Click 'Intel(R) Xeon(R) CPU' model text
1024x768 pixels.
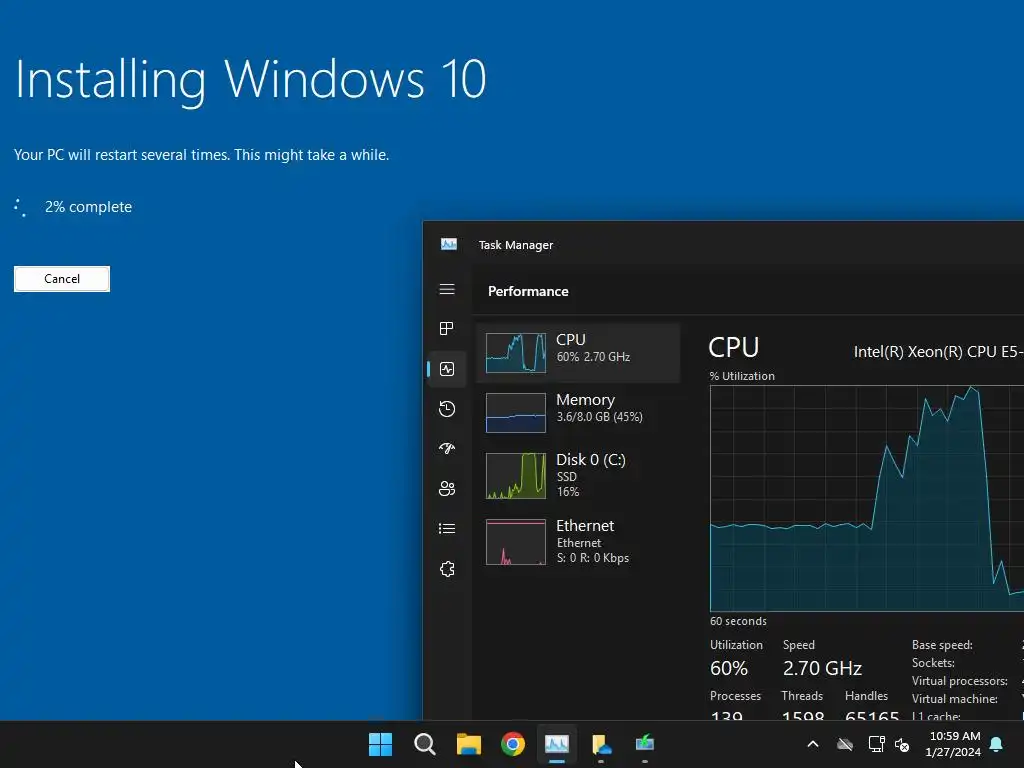(x=938, y=352)
